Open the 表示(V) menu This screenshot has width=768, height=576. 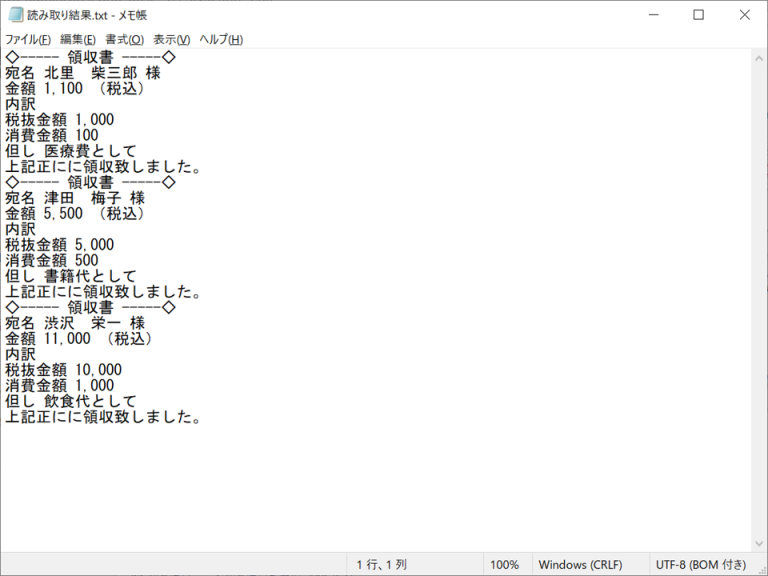(x=172, y=39)
